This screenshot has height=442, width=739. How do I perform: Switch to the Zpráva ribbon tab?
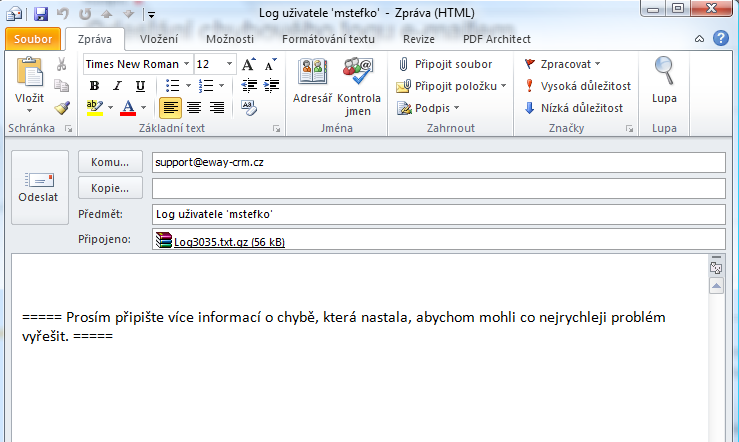(x=95, y=39)
